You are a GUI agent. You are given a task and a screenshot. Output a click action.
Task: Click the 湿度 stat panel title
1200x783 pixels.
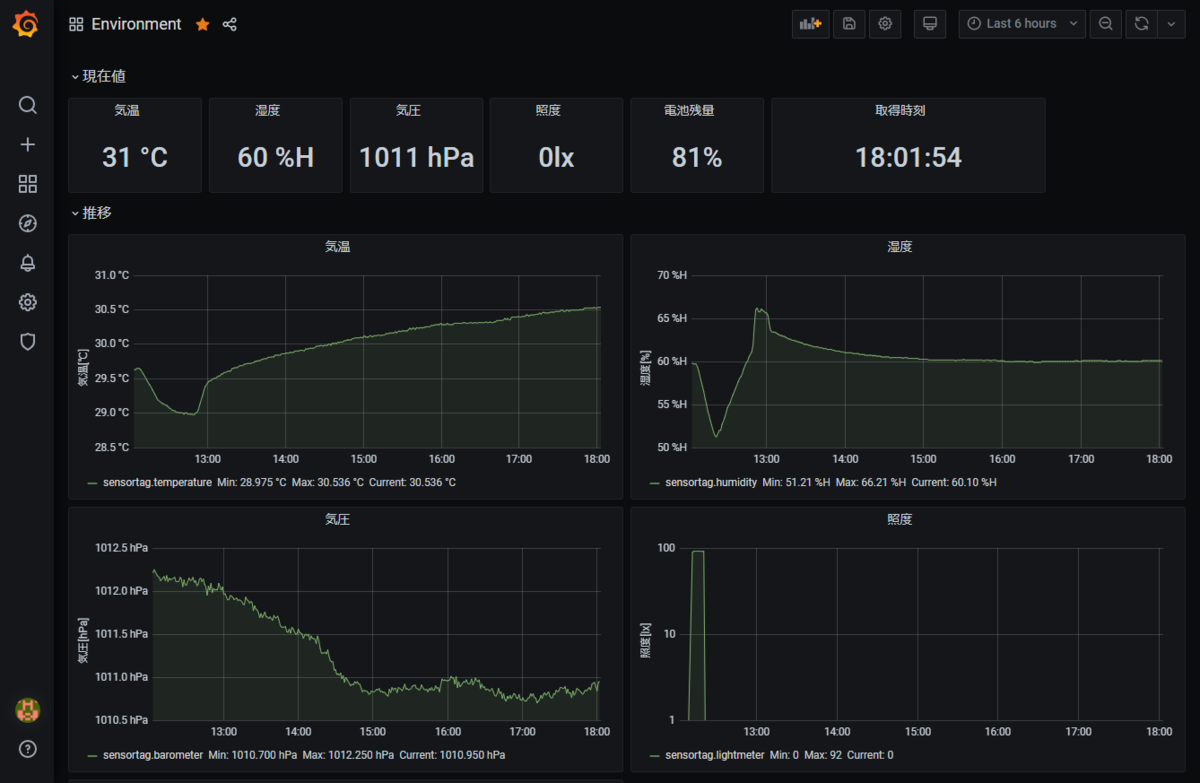pyautogui.click(x=268, y=111)
